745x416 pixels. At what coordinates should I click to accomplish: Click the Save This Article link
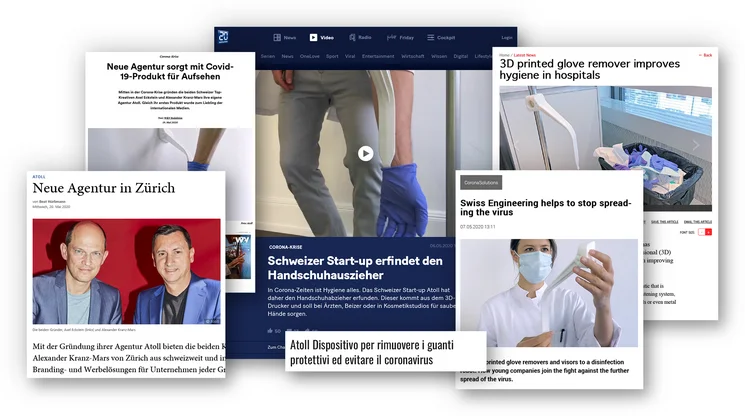tap(663, 221)
